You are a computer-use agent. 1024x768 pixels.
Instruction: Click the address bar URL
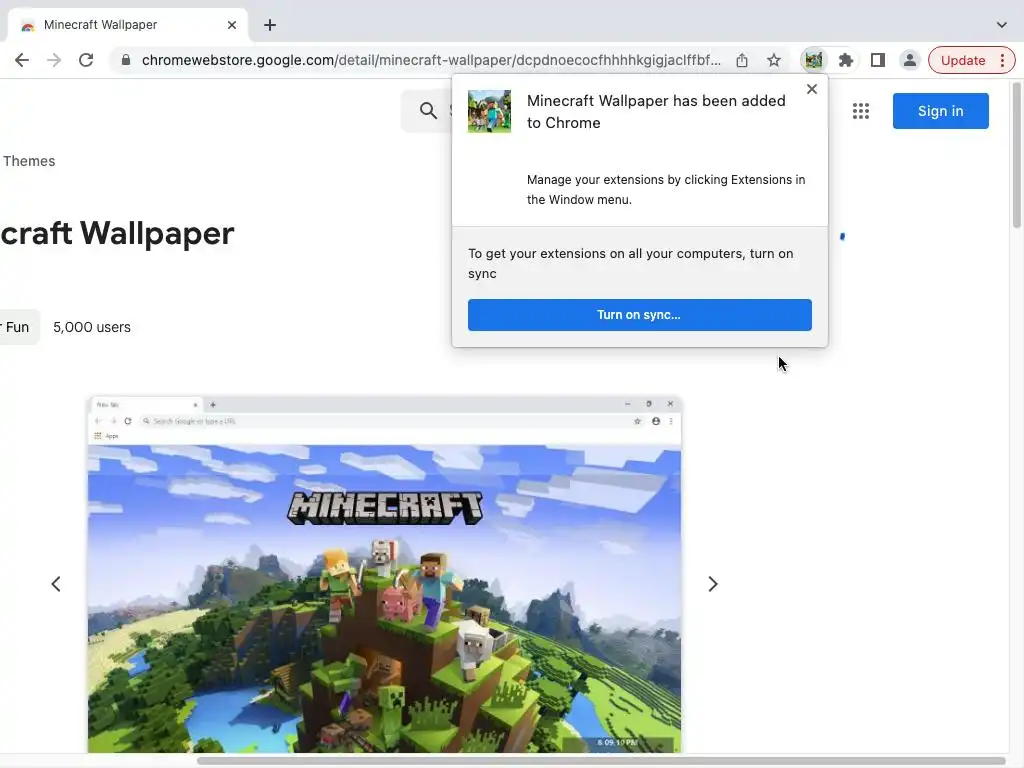click(x=431, y=60)
